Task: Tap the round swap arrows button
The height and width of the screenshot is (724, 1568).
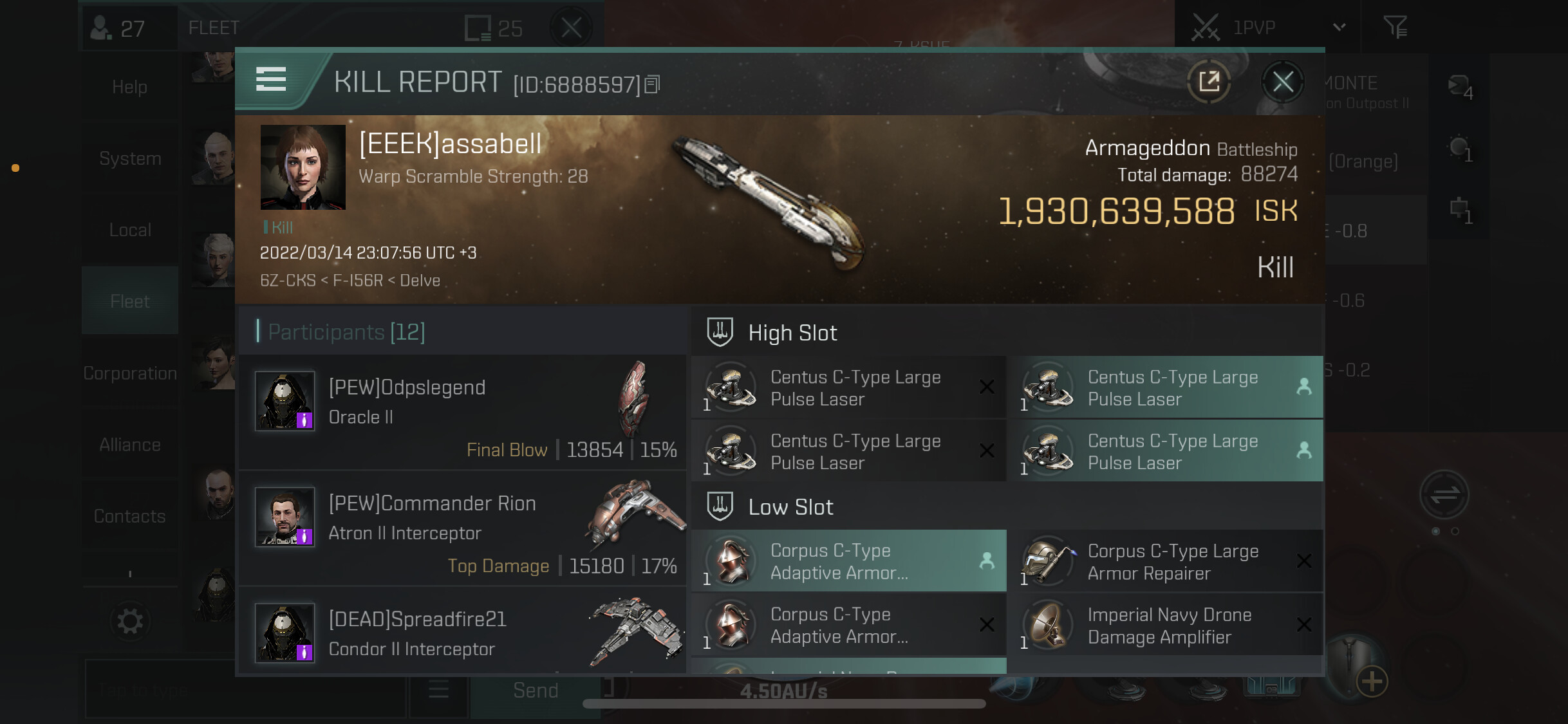Action: [1444, 495]
